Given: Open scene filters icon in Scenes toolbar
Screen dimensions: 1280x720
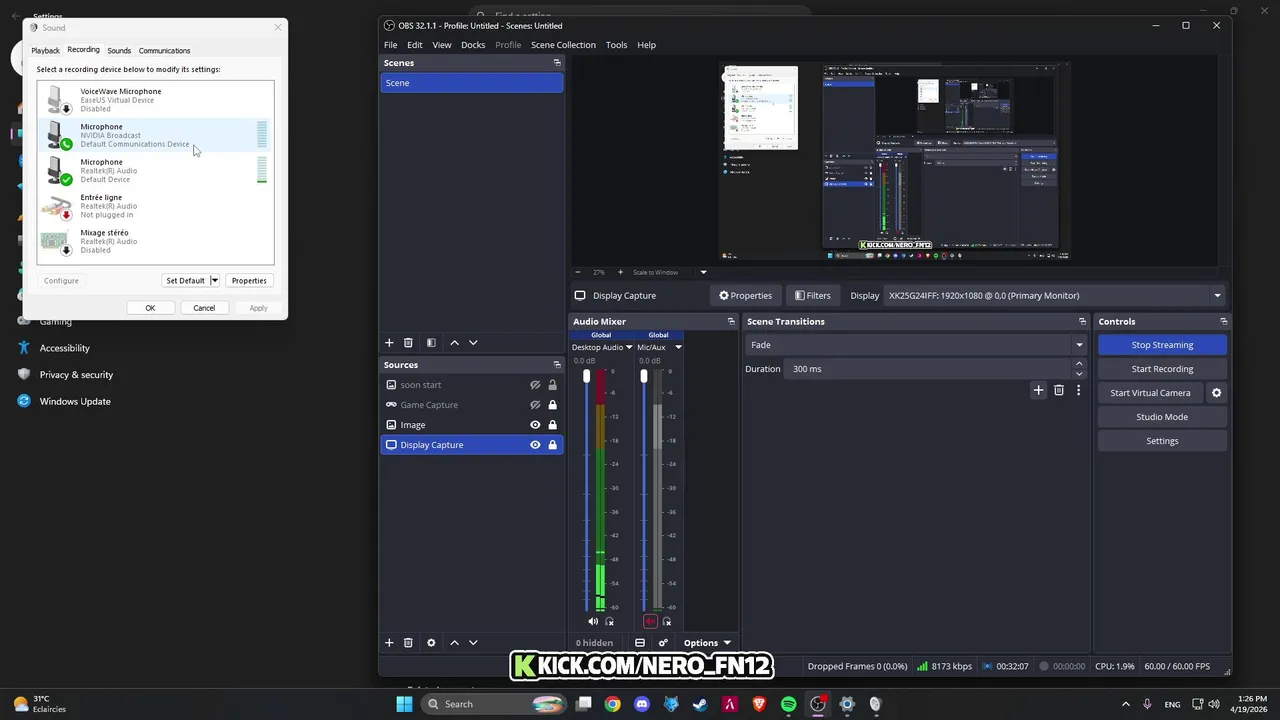Looking at the screenshot, I should (x=431, y=343).
